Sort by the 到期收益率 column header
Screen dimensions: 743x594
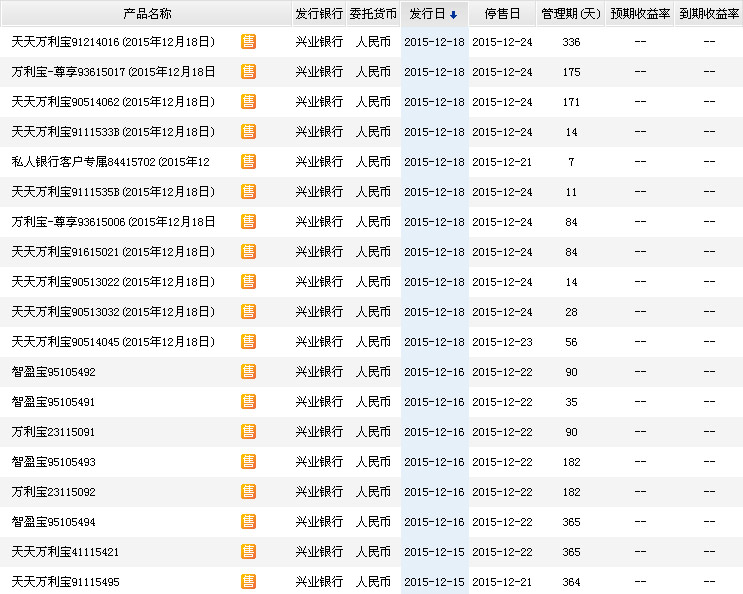pyautogui.click(x=709, y=14)
